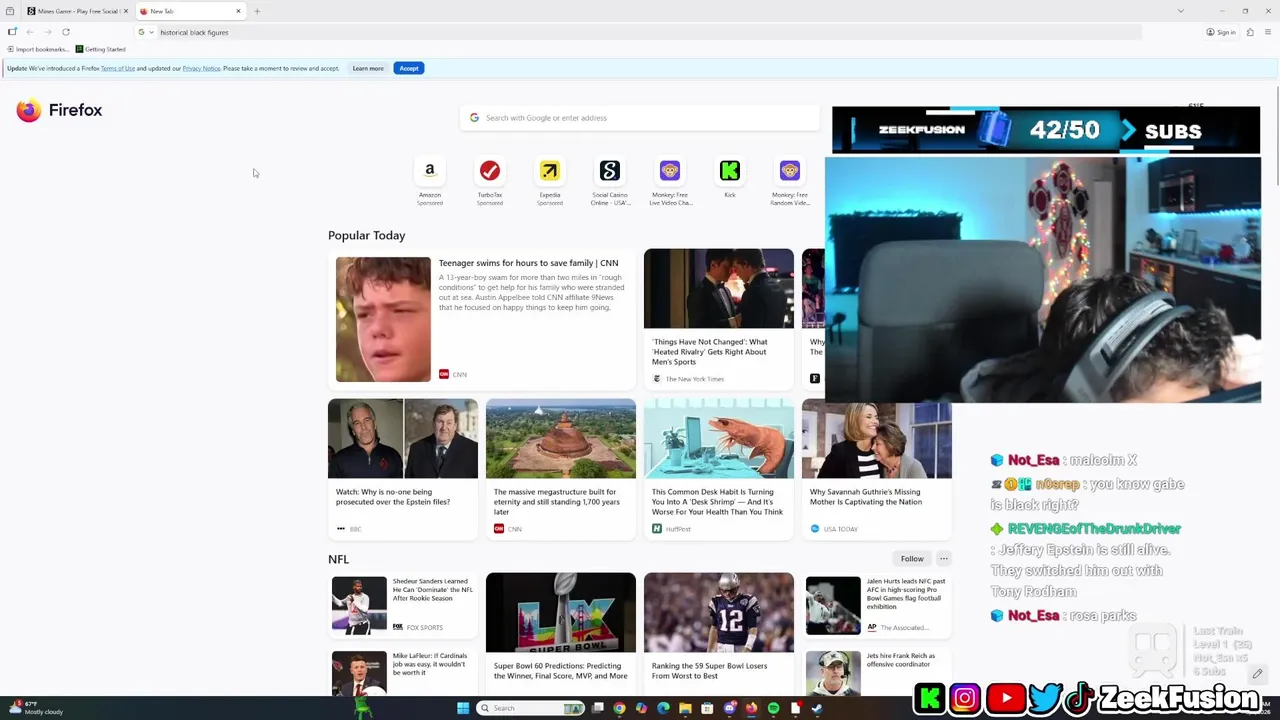Image resolution: width=1280 pixels, height=720 pixels.
Task: Switch to the Mines Game tab
Action: click(76, 11)
